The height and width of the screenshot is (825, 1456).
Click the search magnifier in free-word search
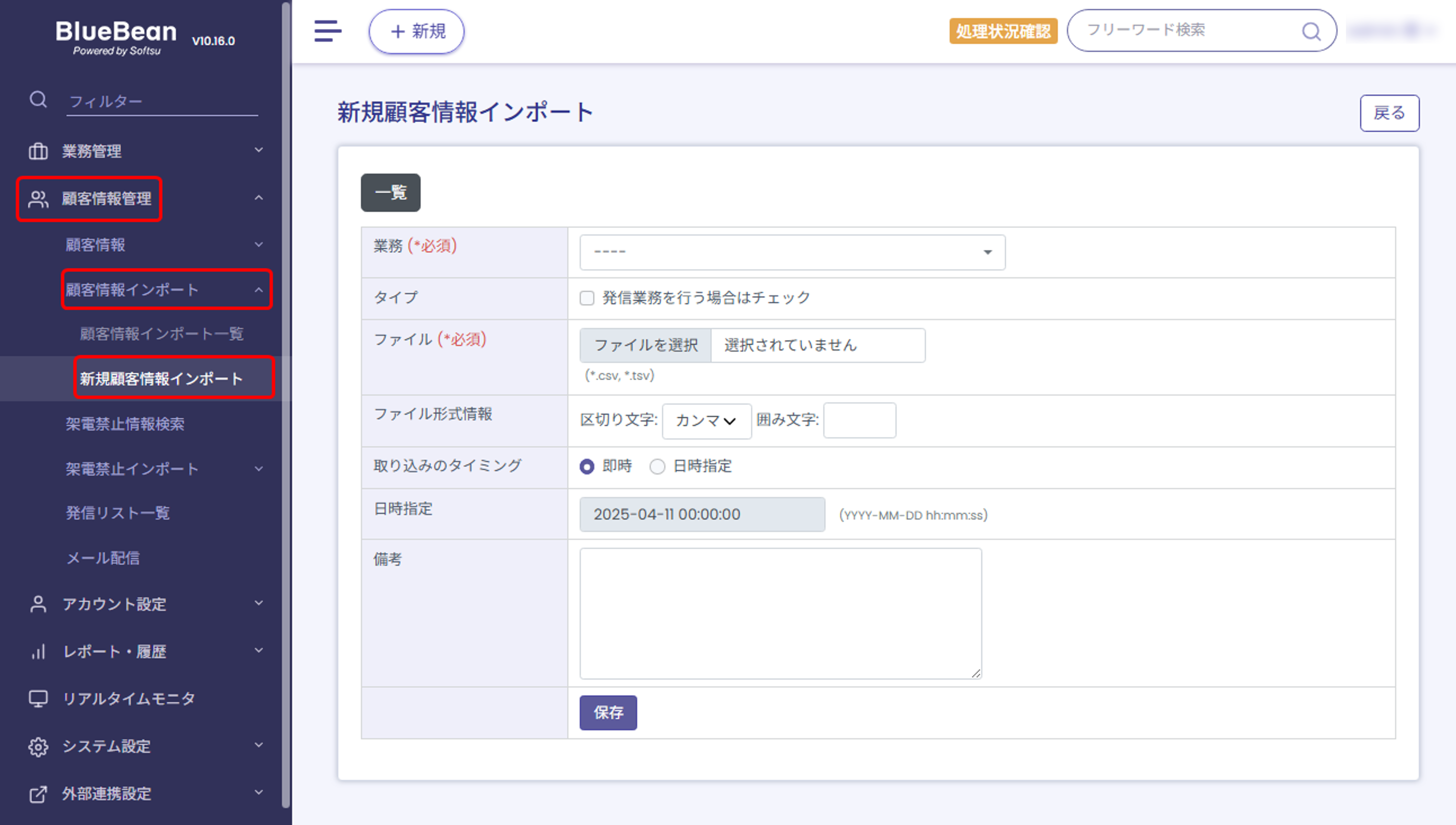[1311, 31]
